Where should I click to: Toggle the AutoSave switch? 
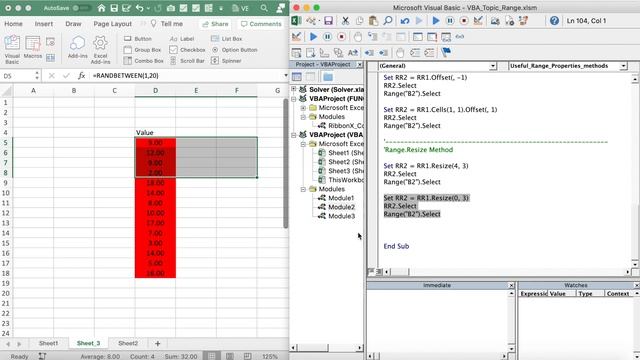tap(82, 8)
